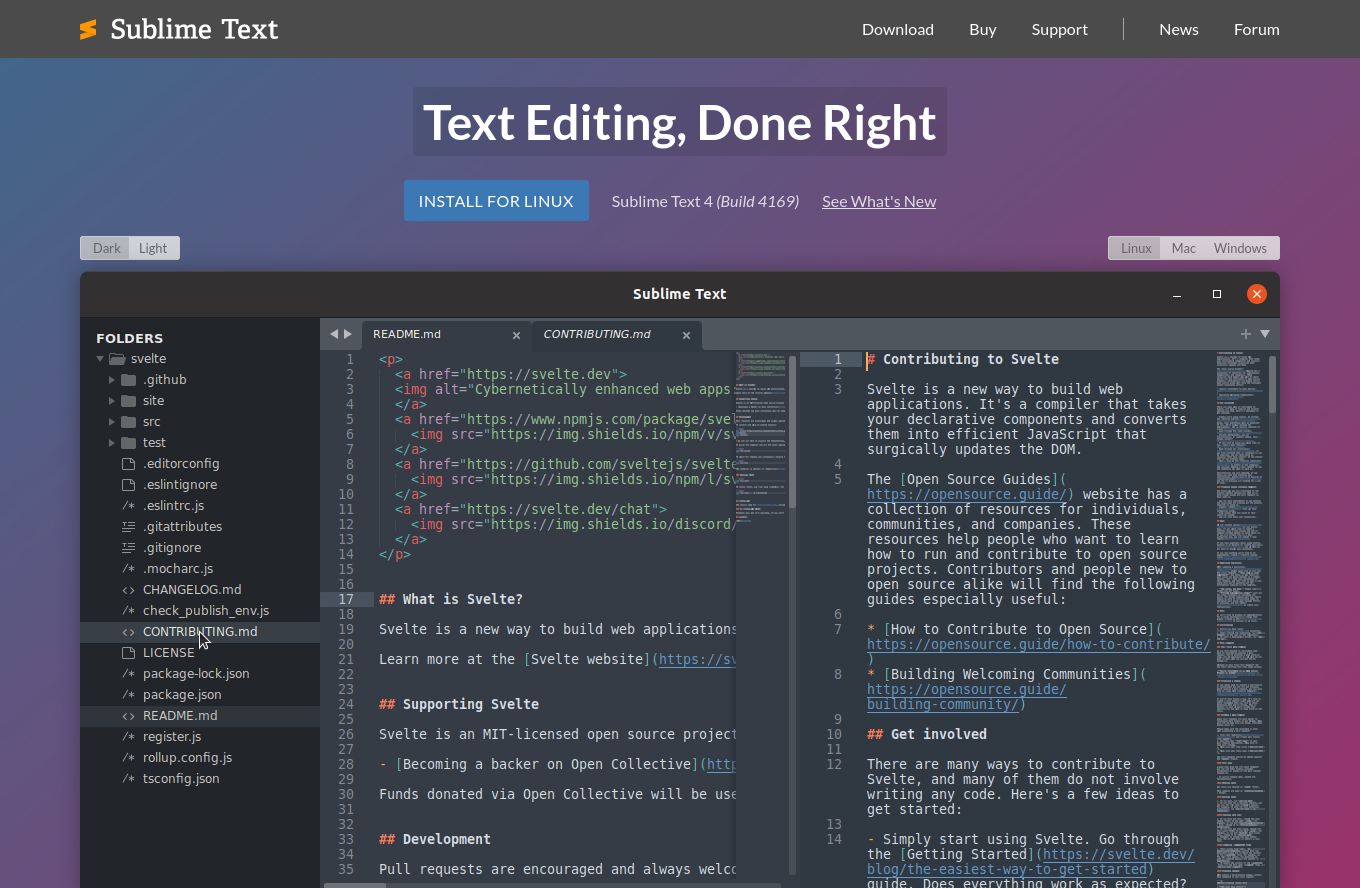Select Linux screenshot platform
The image size is (1360, 888).
1136,248
